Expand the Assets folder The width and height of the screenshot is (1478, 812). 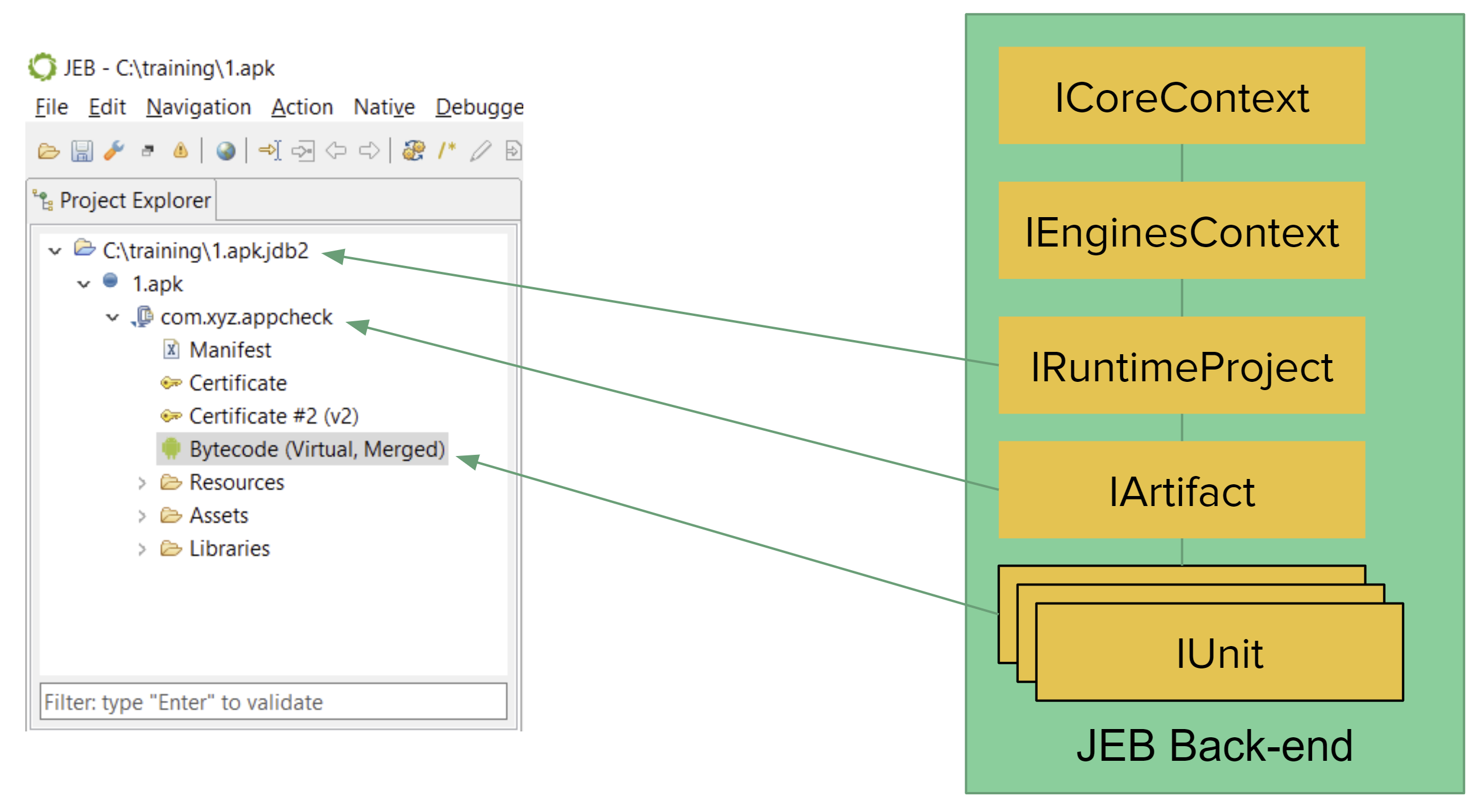141,517
